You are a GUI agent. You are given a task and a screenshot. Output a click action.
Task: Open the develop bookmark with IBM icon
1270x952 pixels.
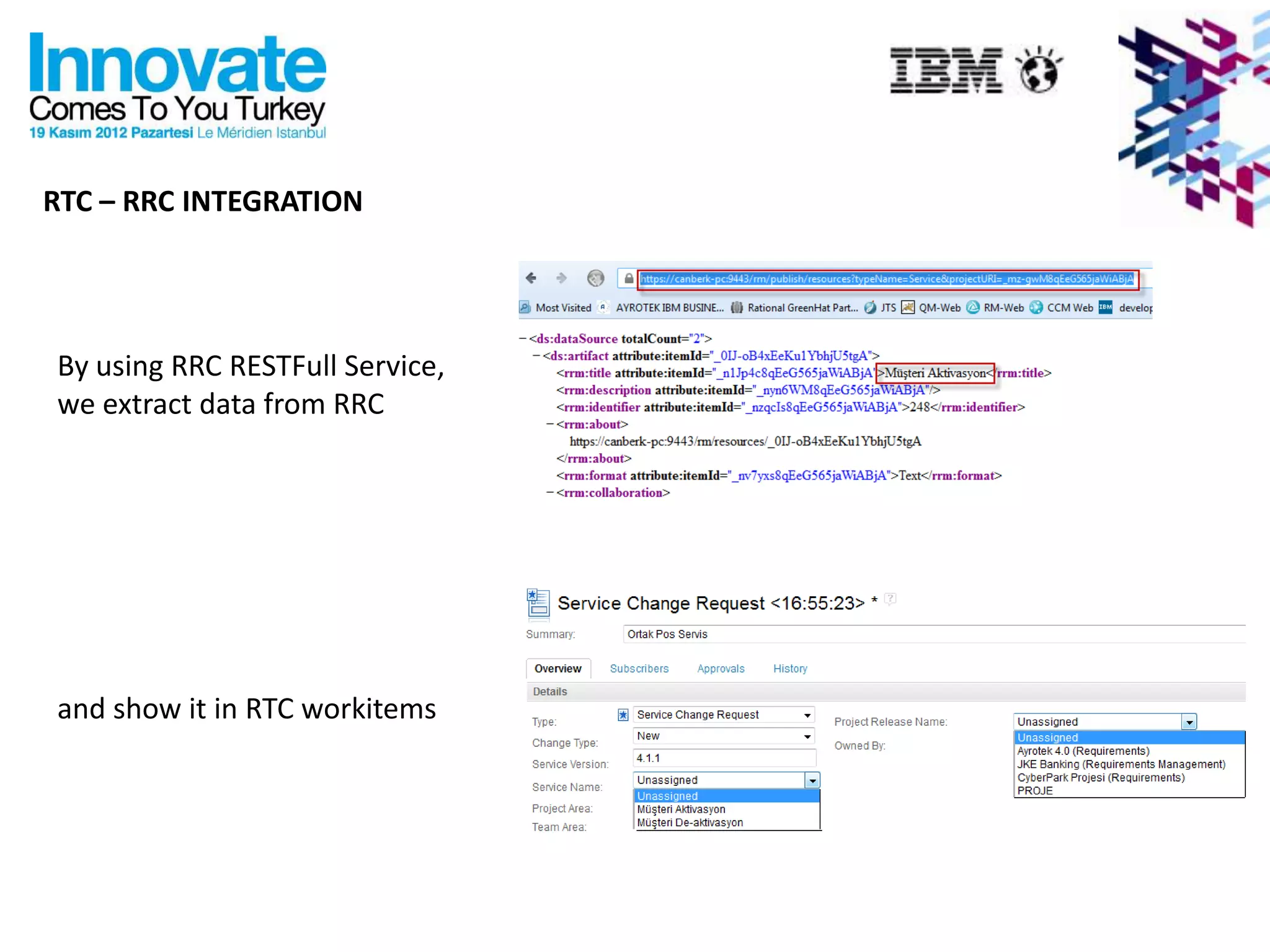pyautogui.click(x=1126, y=307)
